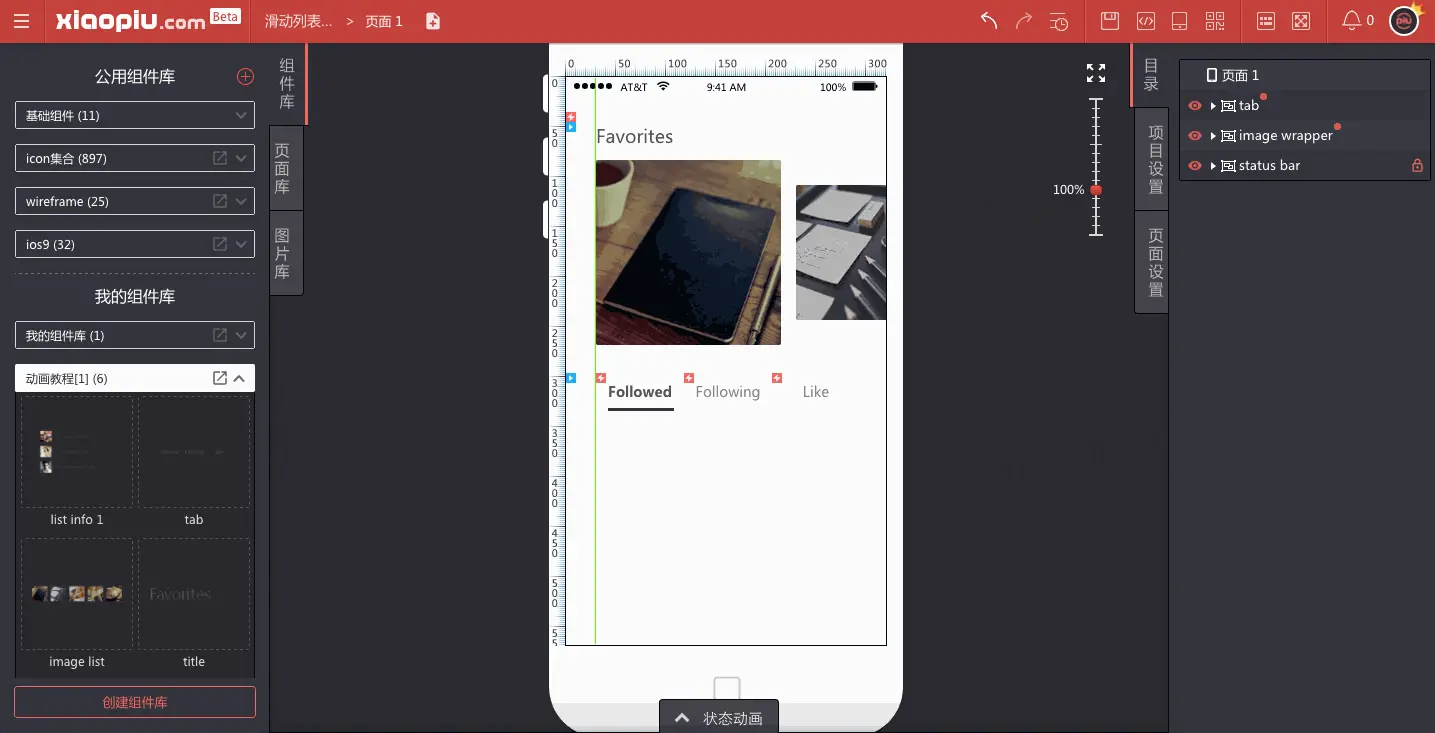
Task: Open 动画教程[1] external link icon
Action: coord(220,378)
